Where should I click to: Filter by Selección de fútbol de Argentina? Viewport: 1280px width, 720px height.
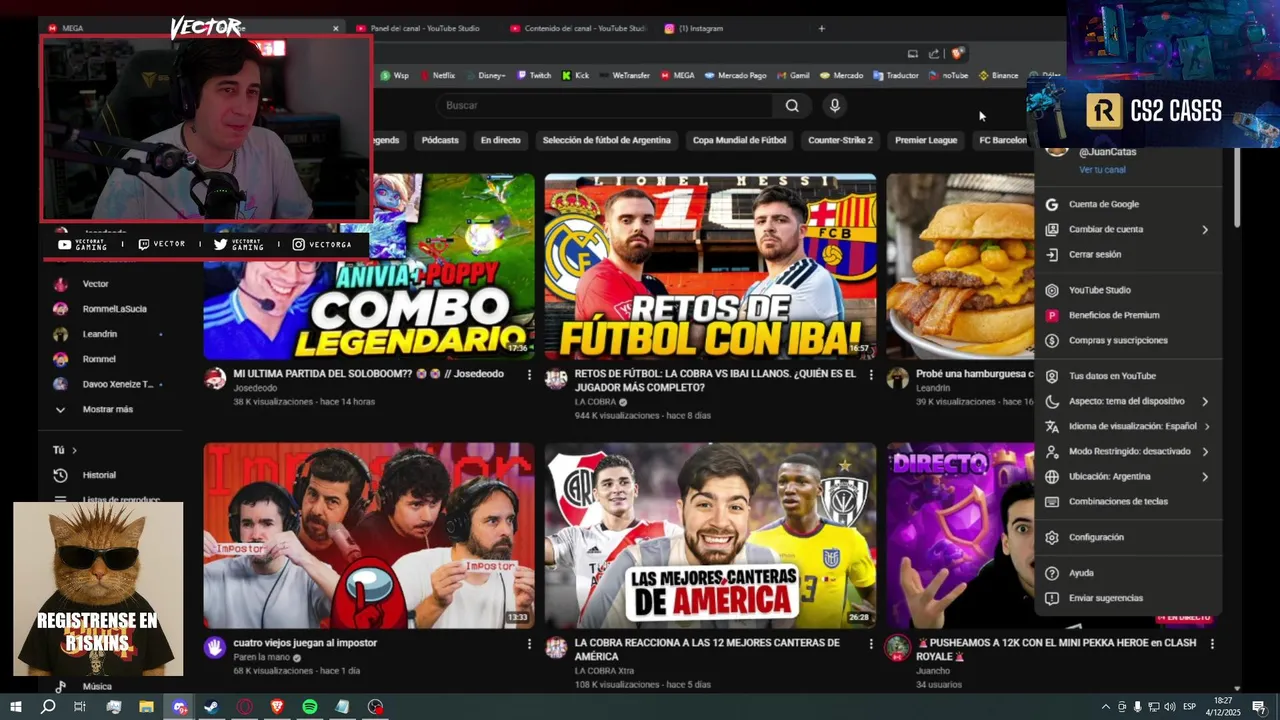point(606,140)
